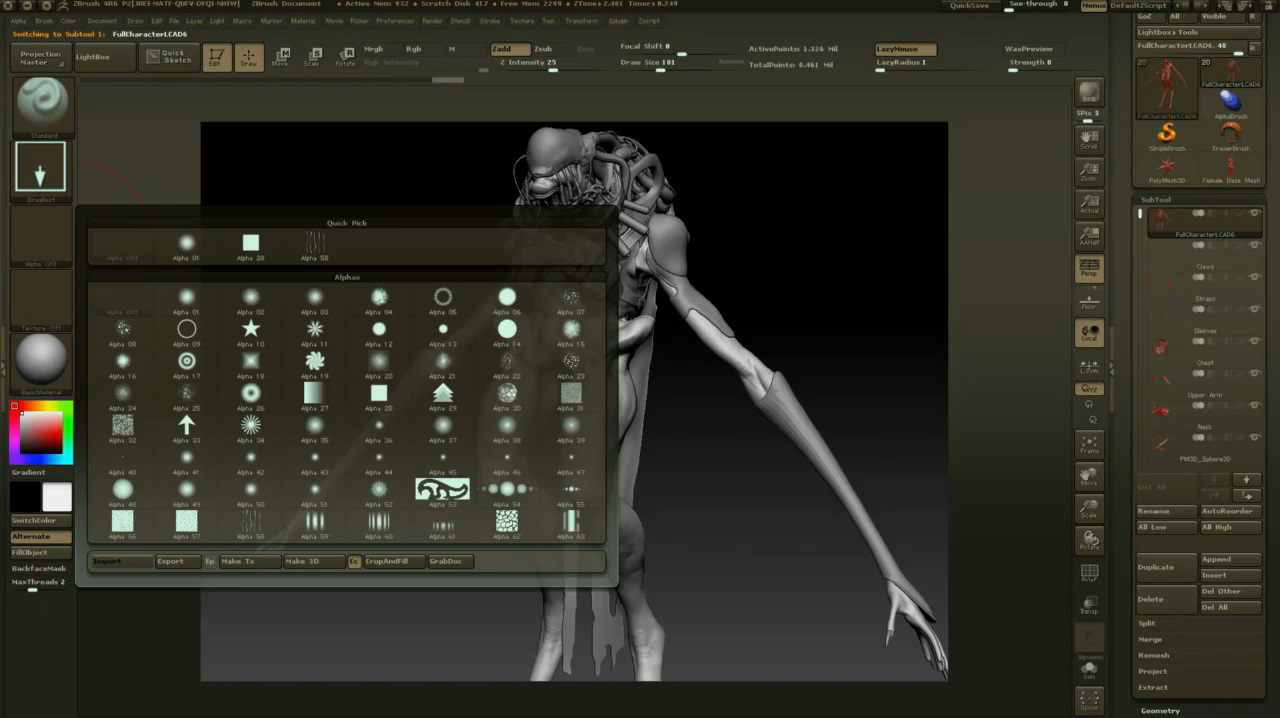Select the Move view tool in right shelf
1280x718 pixels.
point(1089,476)
